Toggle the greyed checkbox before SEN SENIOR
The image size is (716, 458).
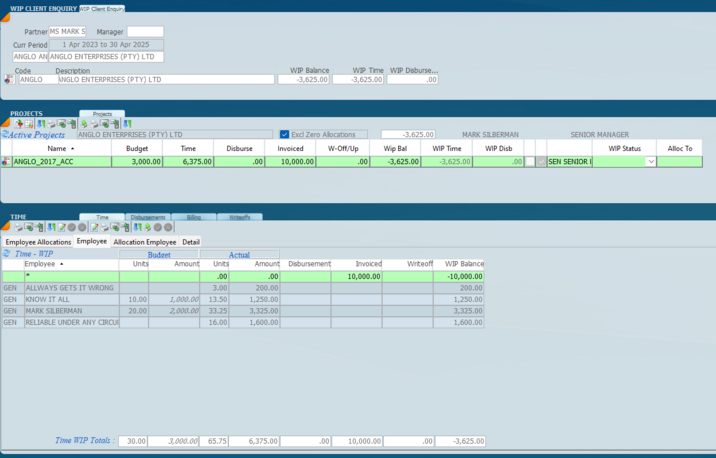click(x=541, y=161)
